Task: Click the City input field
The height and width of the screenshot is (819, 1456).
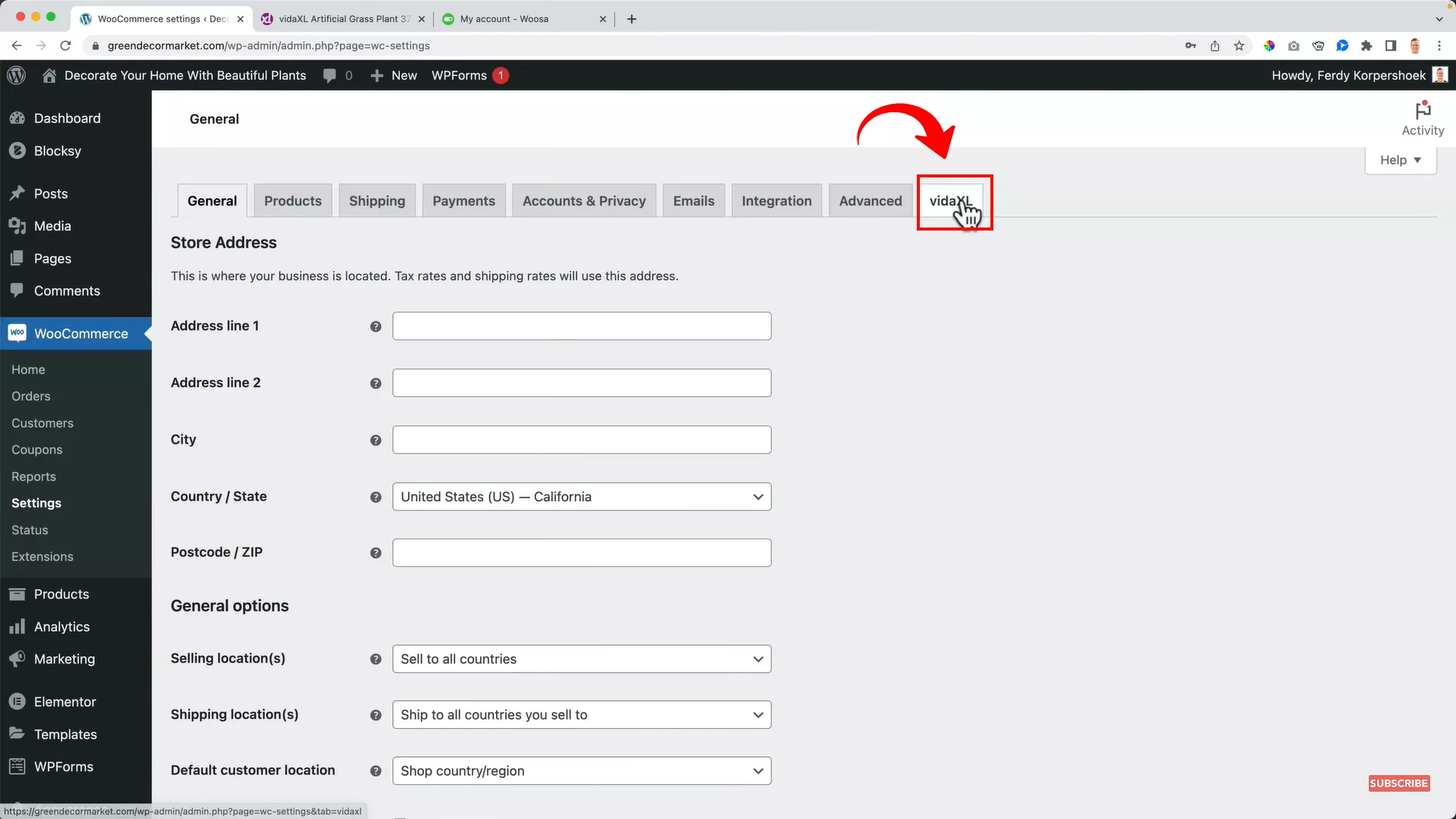Action: pos(581,439)
